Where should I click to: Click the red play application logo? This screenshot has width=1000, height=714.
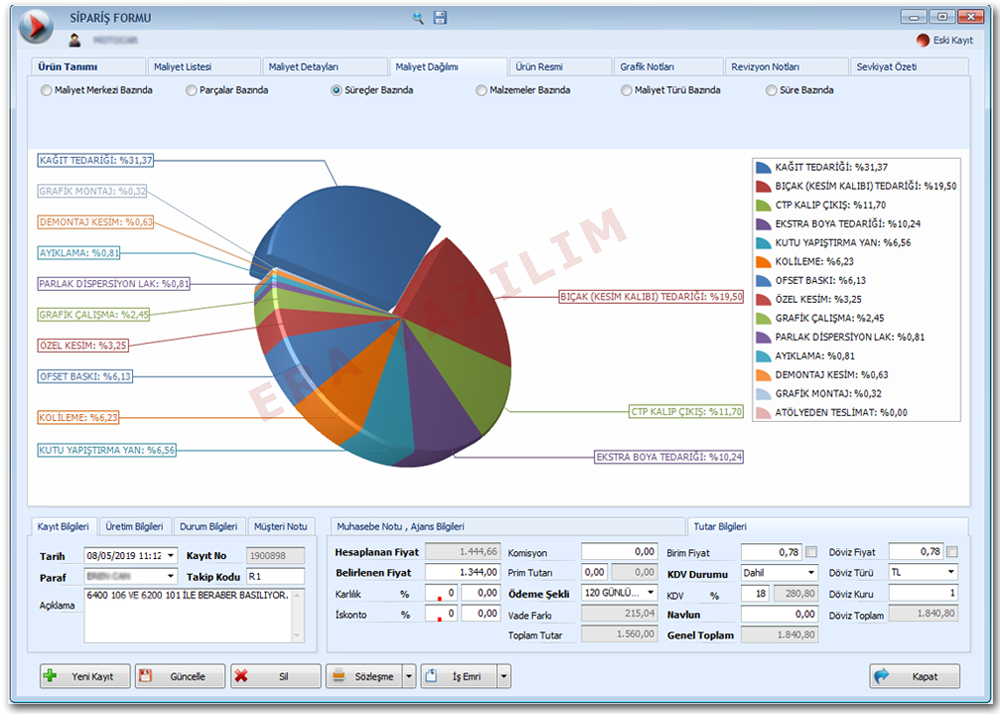(36, 27)
